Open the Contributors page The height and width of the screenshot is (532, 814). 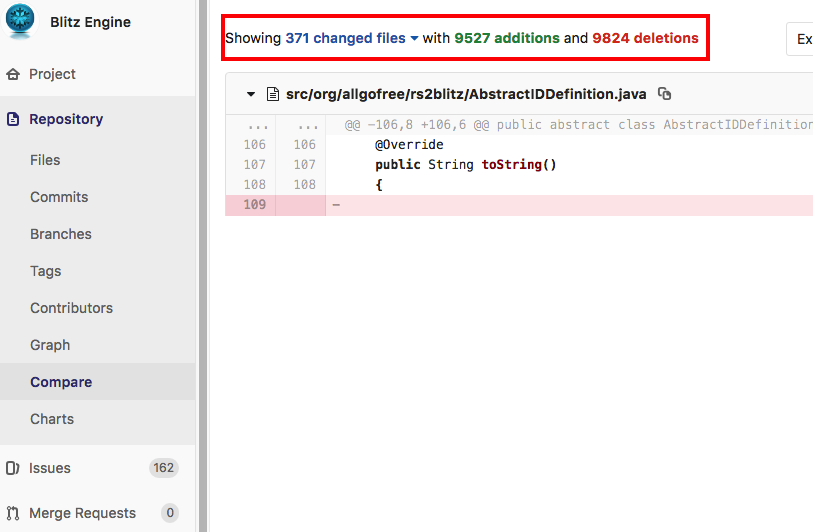[71, 308]
